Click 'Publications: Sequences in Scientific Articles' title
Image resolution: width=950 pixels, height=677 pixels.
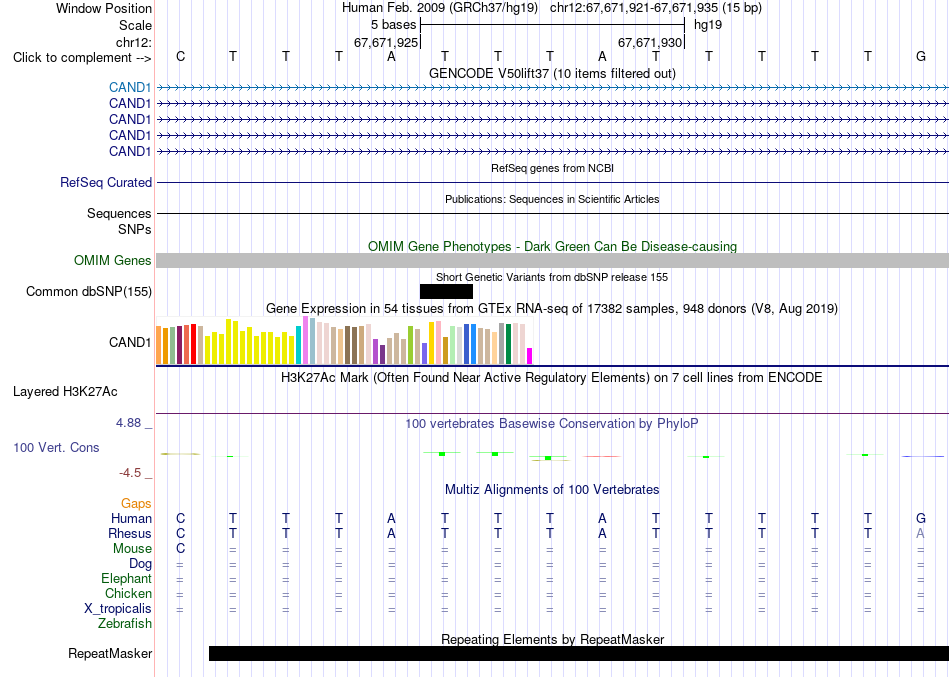[x=552, y=199]
